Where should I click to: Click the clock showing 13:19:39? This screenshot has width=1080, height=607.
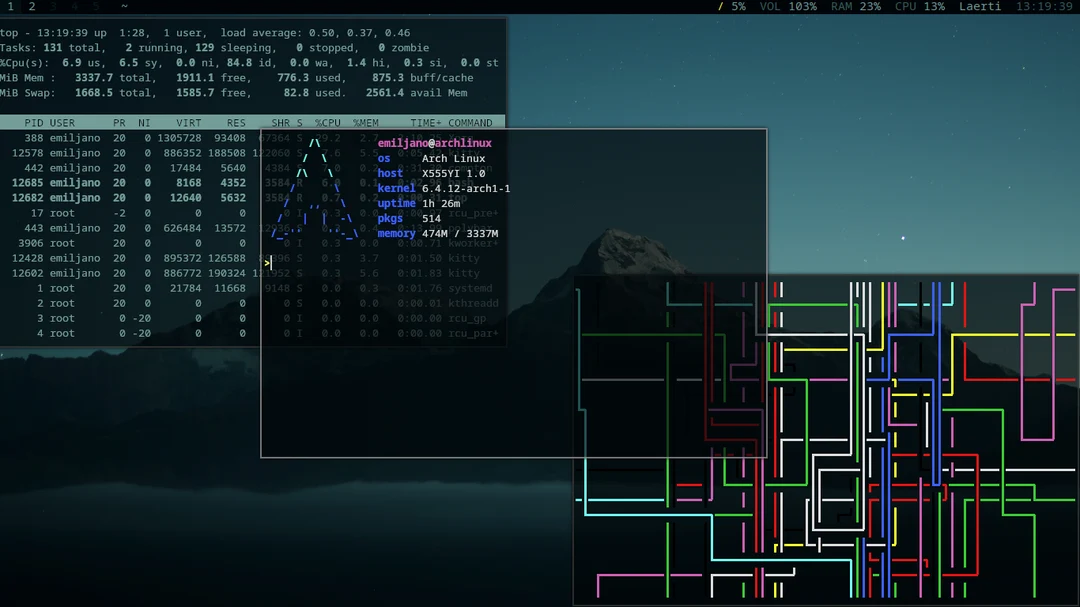pos(1042,6)
